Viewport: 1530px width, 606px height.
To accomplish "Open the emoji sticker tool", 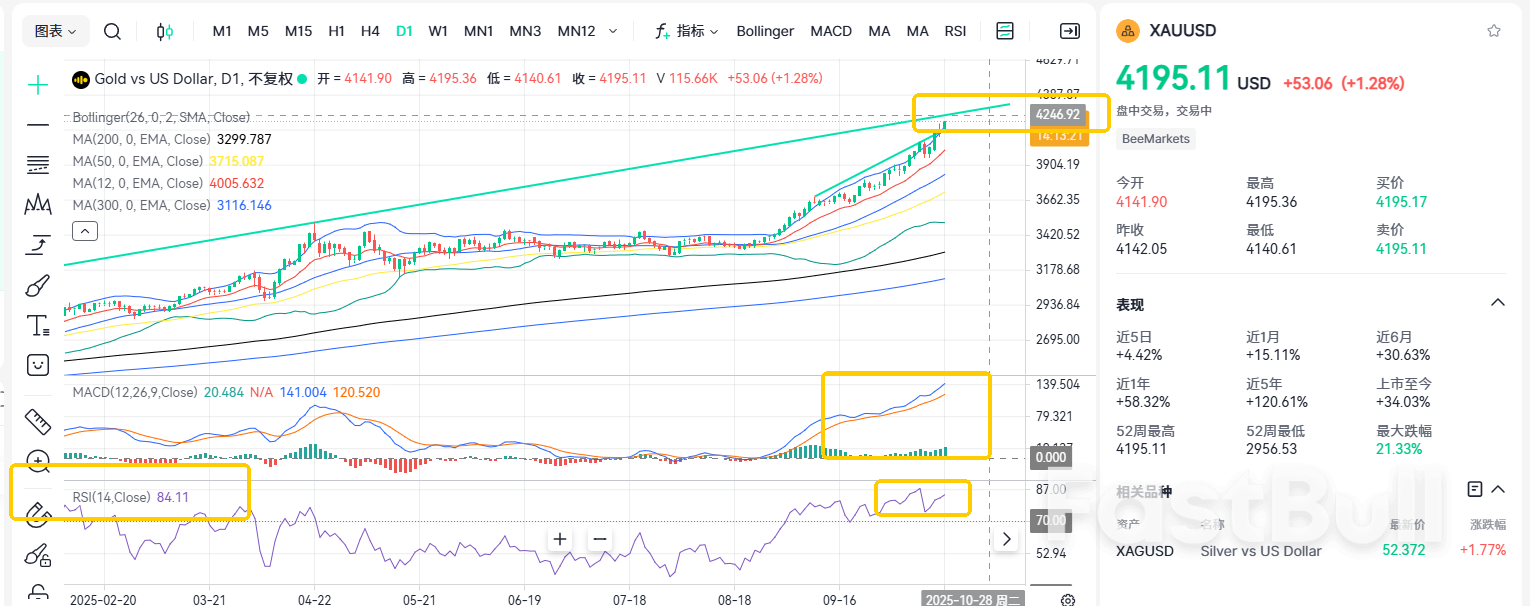I will point(38,364).
